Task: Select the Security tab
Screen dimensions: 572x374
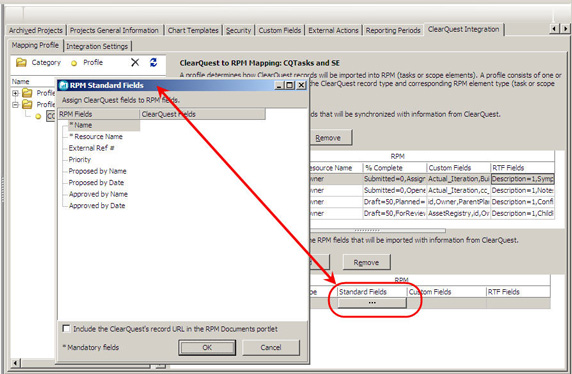Action: [238, 30]
